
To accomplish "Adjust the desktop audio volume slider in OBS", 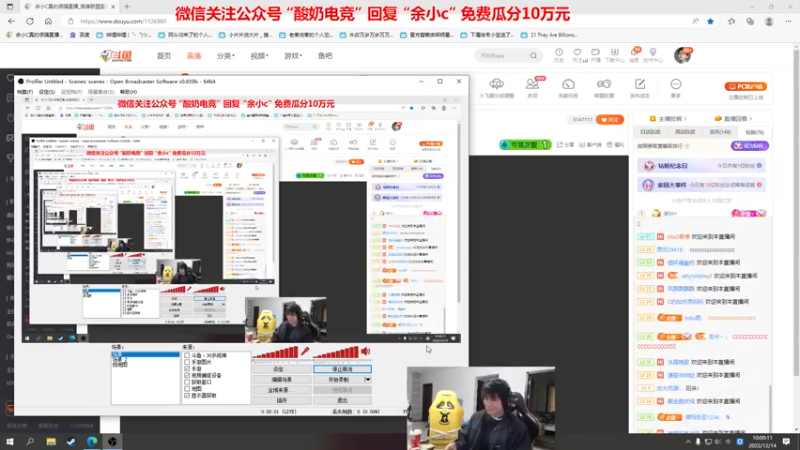I will [336, 352].
